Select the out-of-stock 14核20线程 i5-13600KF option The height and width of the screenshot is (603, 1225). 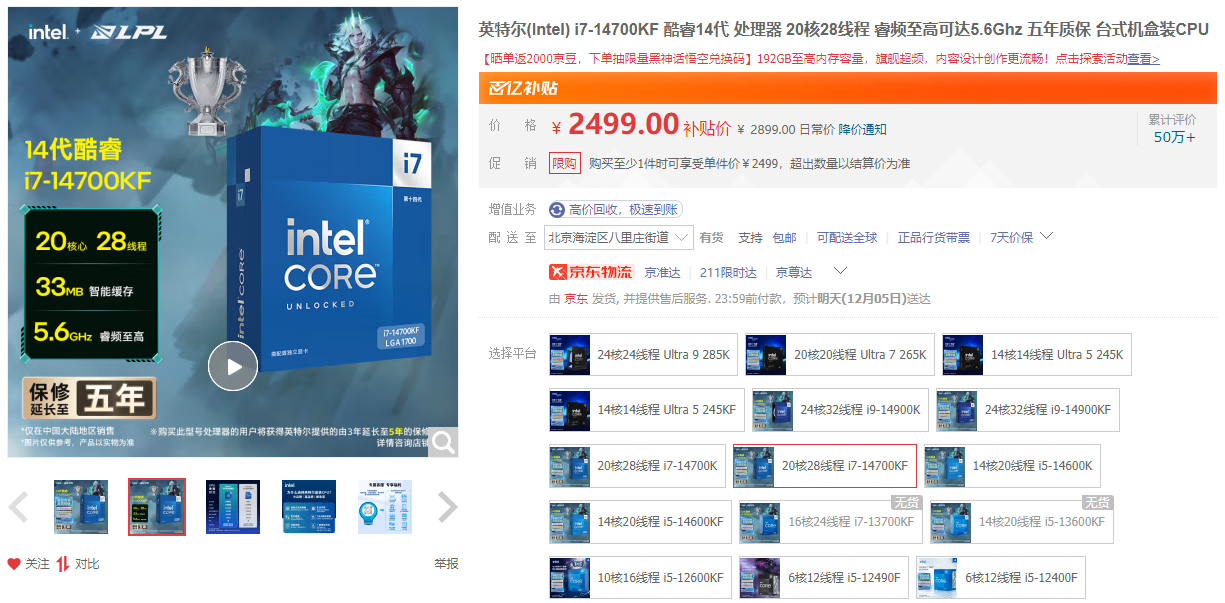1022,522
